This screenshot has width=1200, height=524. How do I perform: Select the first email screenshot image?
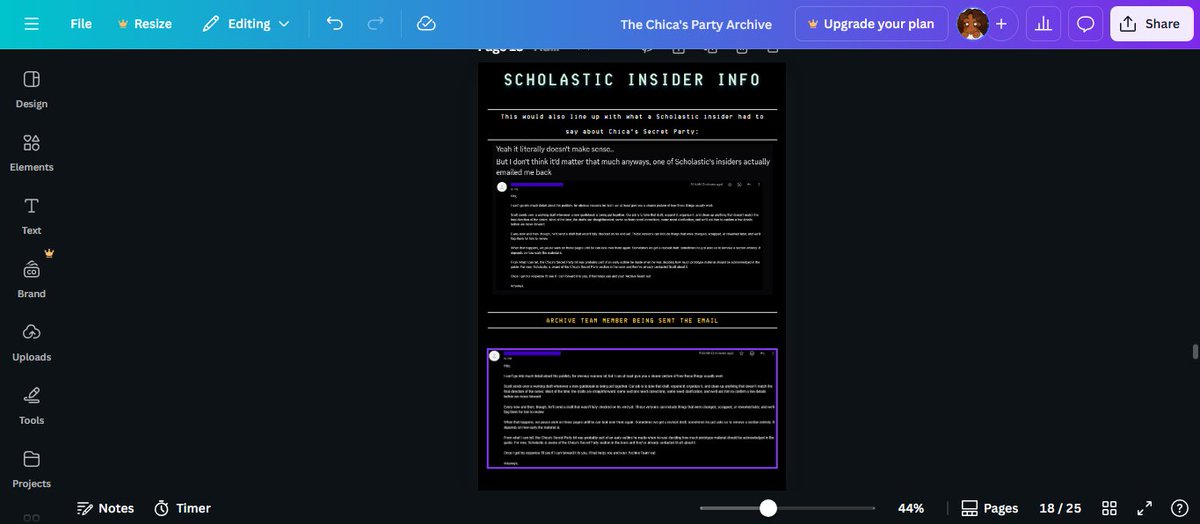pos(632,236)
